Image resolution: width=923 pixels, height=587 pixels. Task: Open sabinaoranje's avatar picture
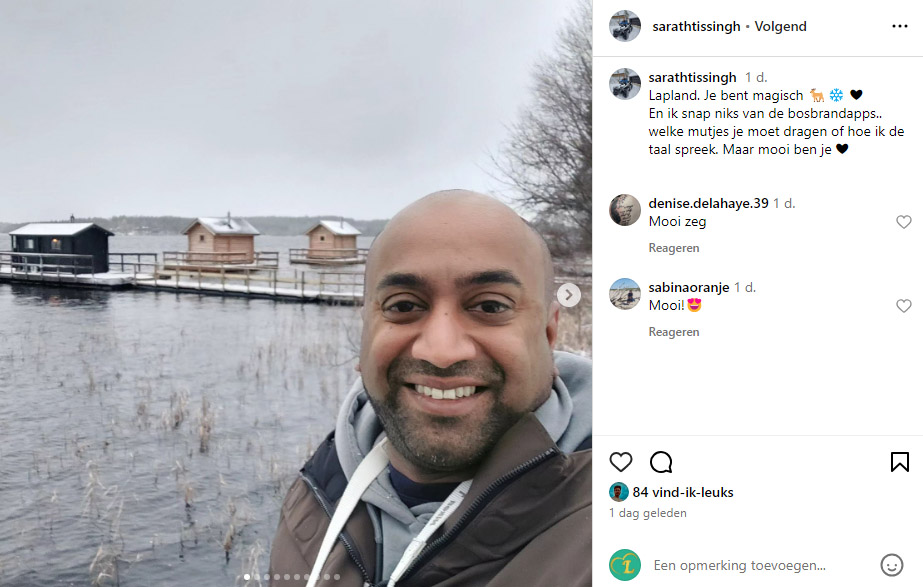pyautogui.click(x=625, y=294)
